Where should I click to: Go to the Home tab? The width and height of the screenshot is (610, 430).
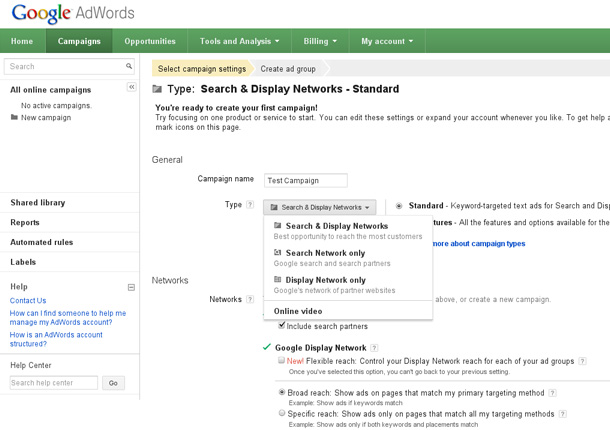(22, 41)
